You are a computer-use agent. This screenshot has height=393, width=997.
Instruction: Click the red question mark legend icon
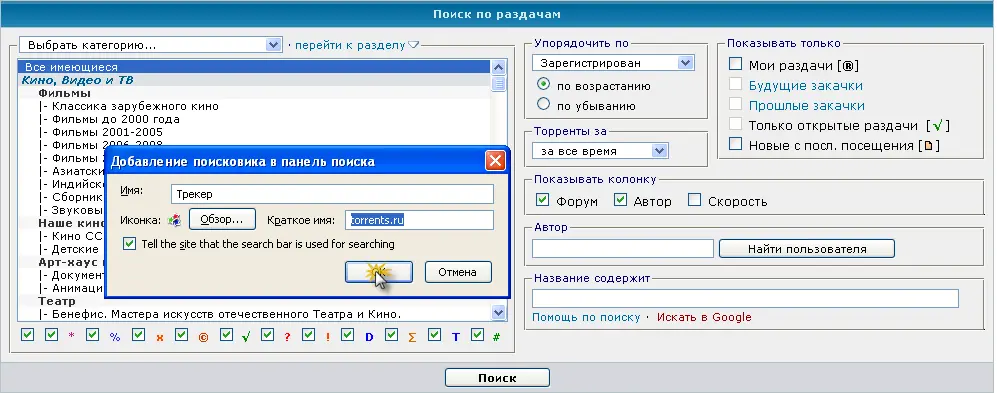click(x=287, y=338)
